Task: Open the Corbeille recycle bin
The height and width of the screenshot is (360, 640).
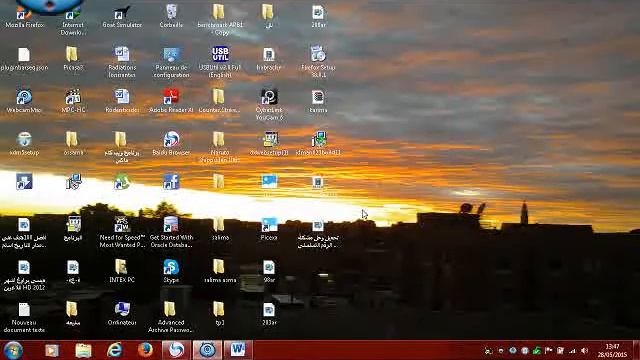Action: pyautogui.click(x=171, y=17)
